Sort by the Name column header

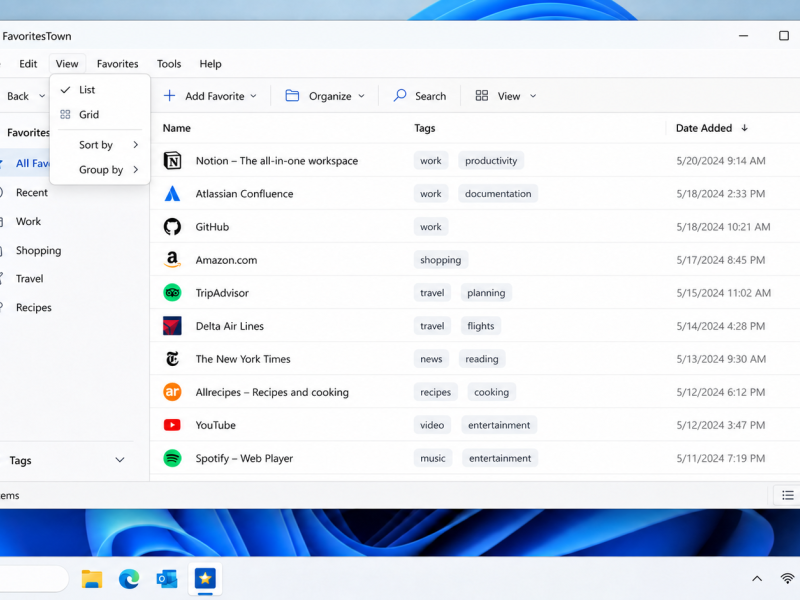tap(177, 128)
